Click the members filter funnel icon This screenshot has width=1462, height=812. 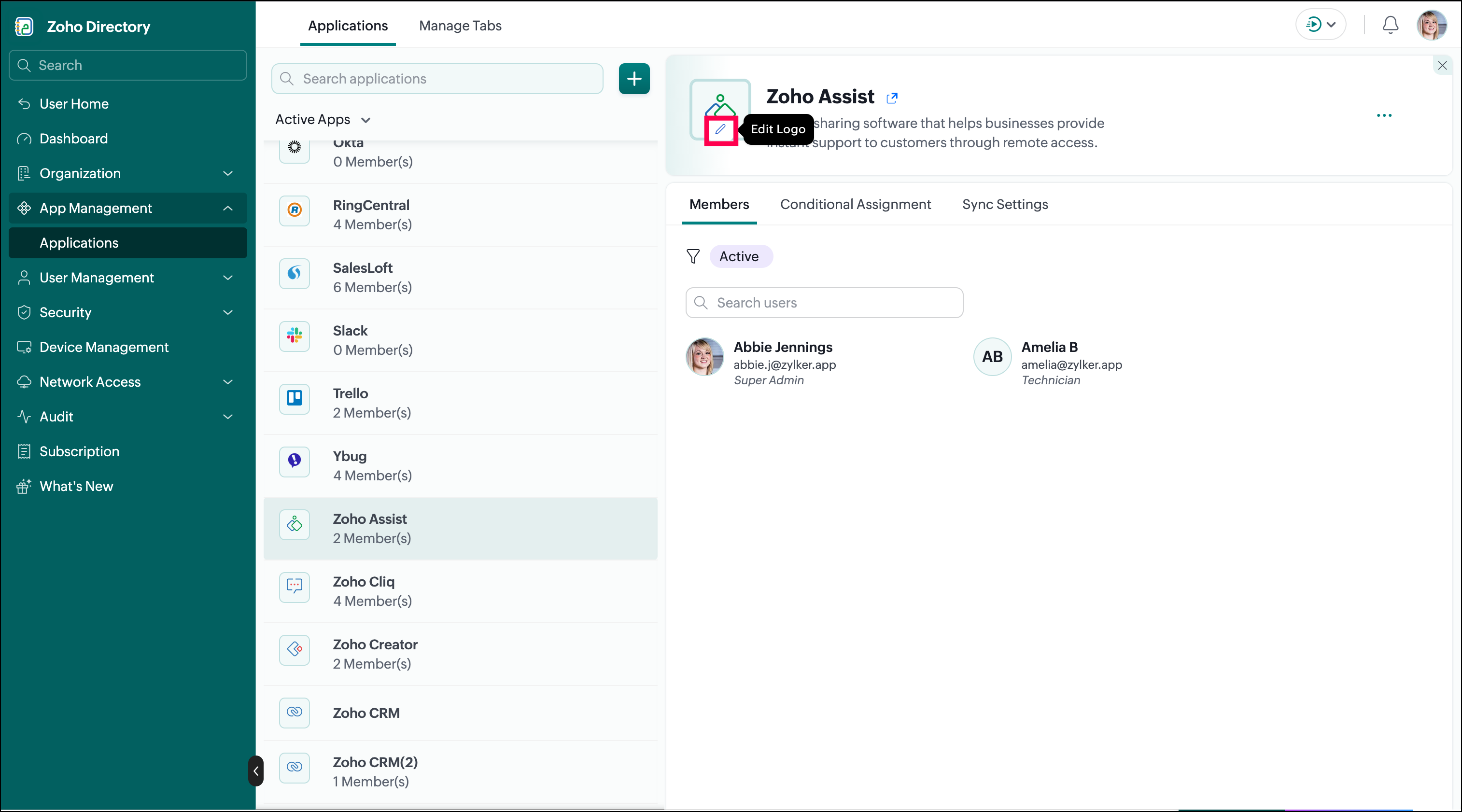693,256
